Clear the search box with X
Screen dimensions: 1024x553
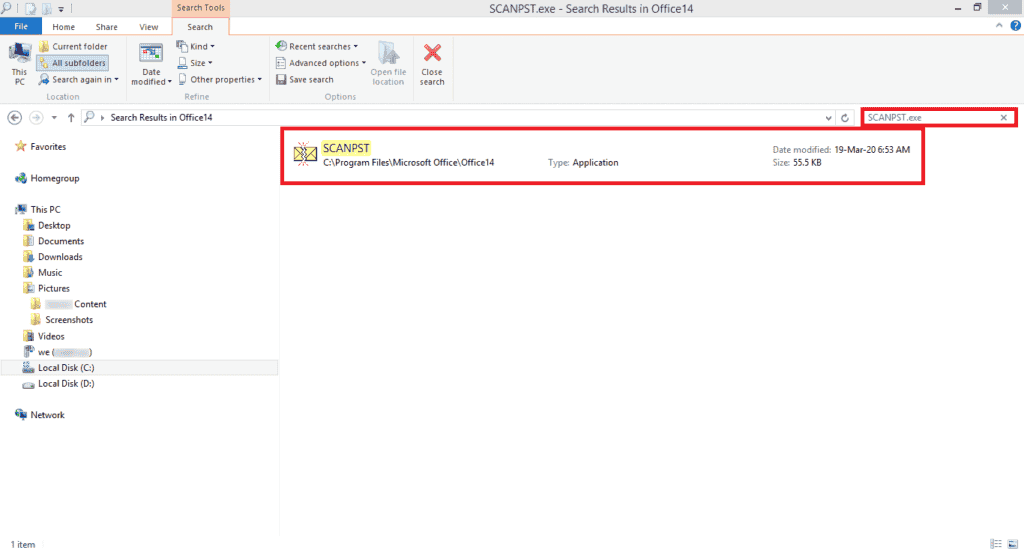click(x=1004, y=118)
